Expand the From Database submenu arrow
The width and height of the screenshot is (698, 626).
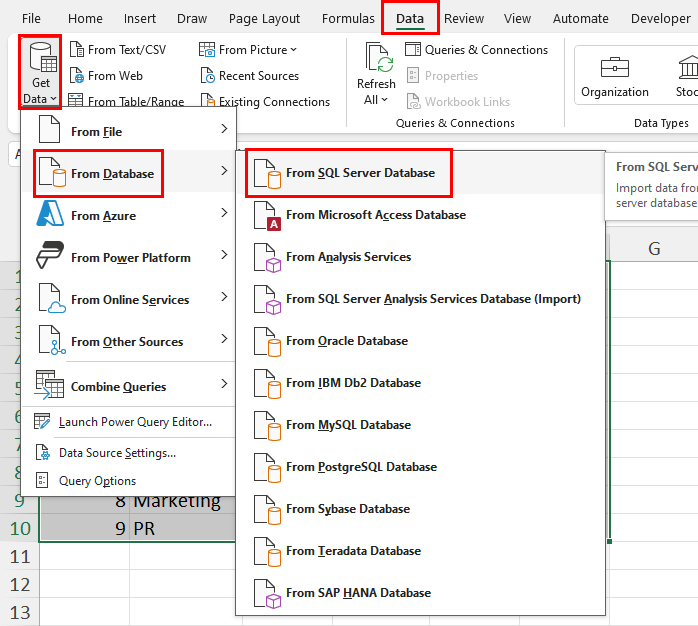pyautogui.click(x=224, y=171)
